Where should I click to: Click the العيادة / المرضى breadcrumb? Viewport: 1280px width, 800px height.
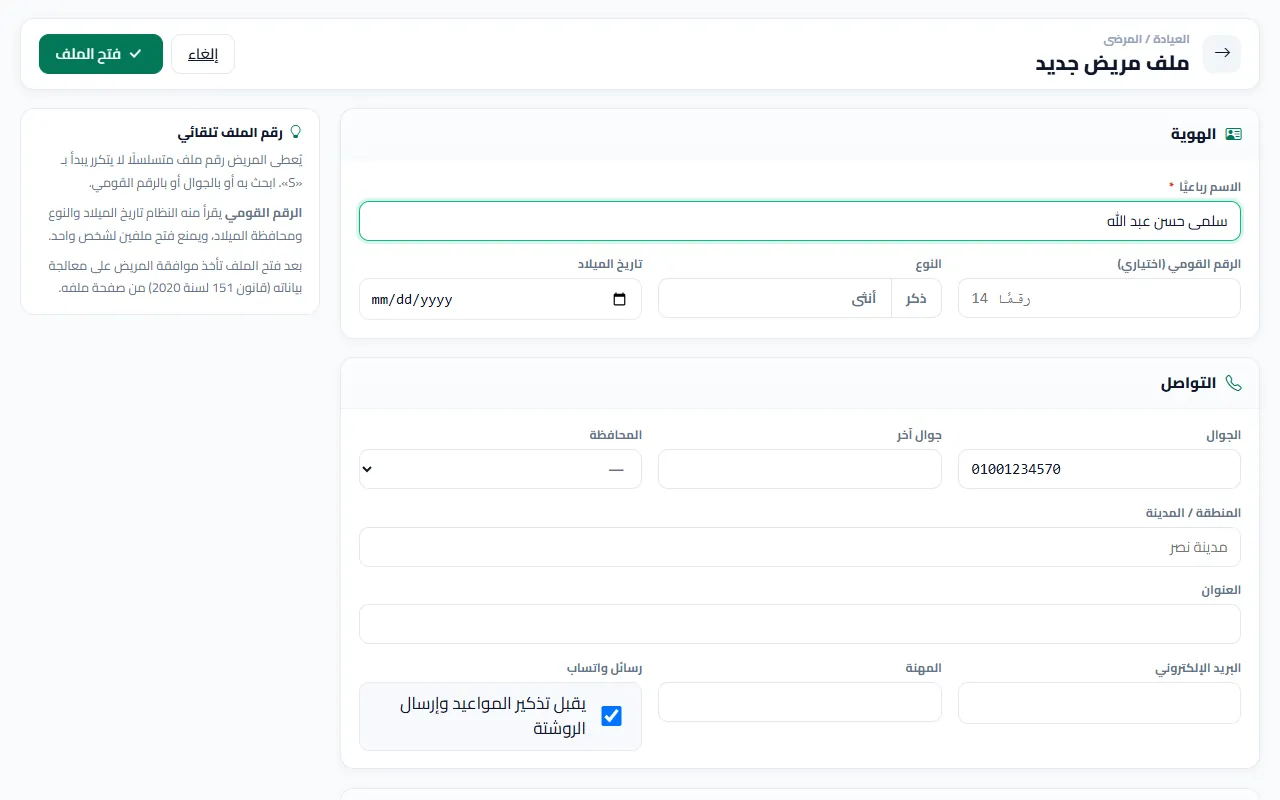(x=1146, y=39)
